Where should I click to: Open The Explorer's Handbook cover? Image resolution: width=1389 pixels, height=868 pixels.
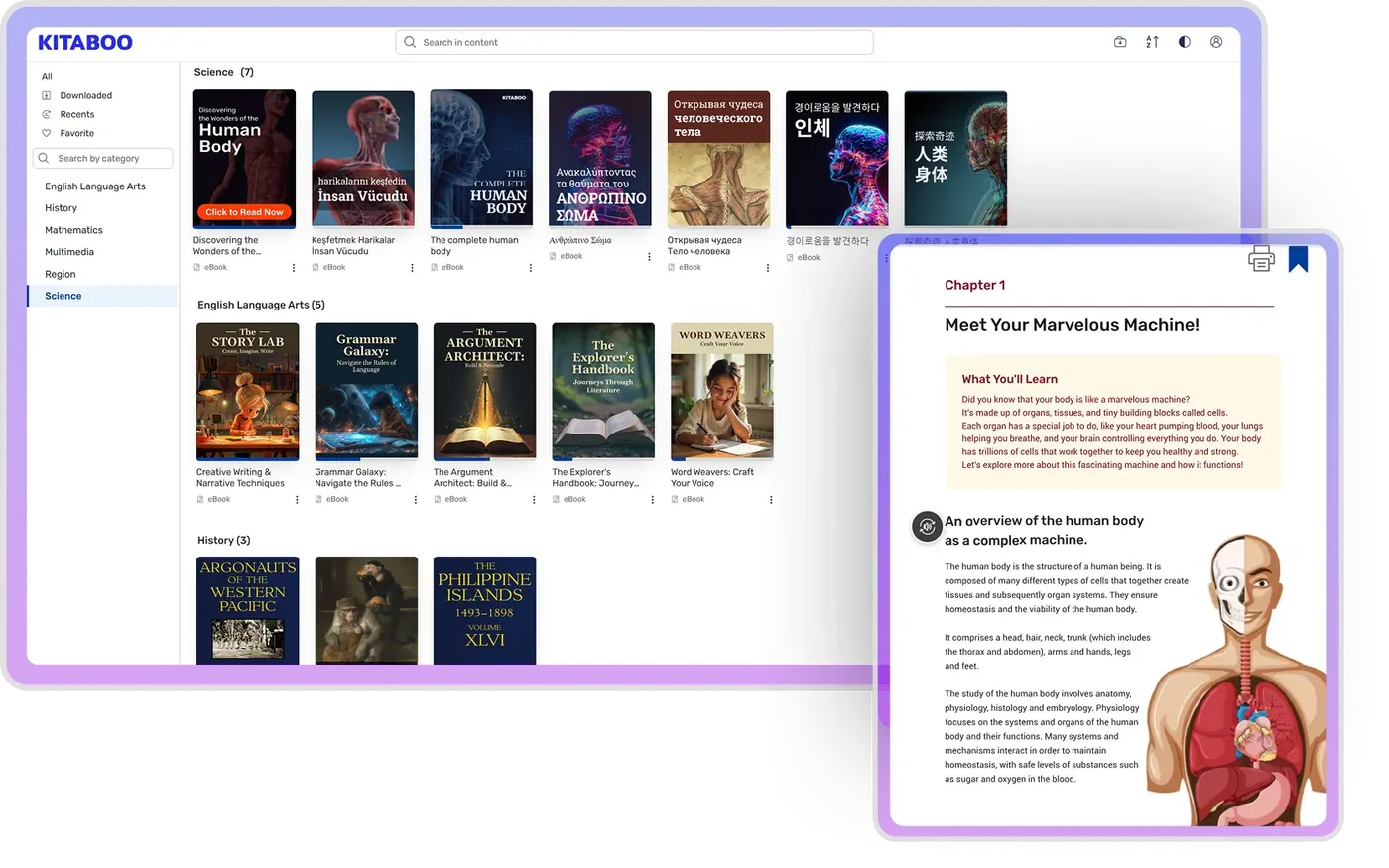(603, 392)
